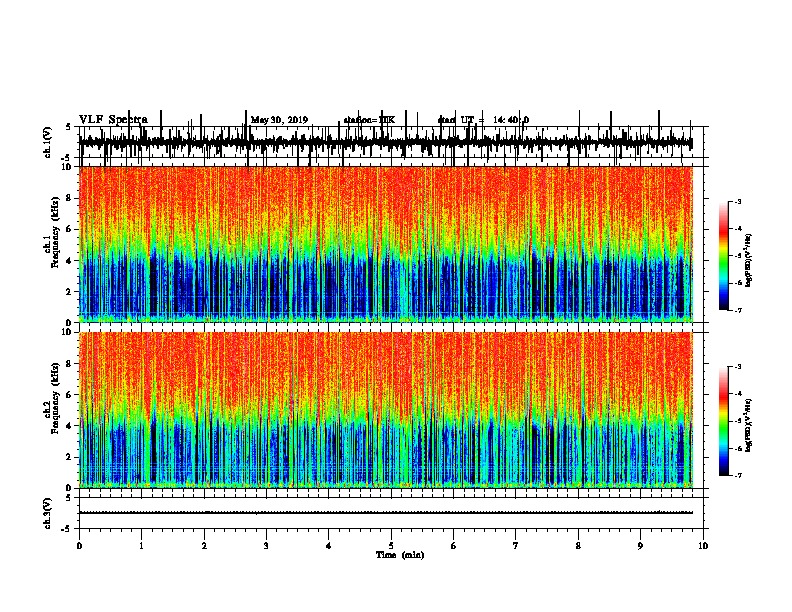Click the ch.2 spectrogram color scale bar

724,421
